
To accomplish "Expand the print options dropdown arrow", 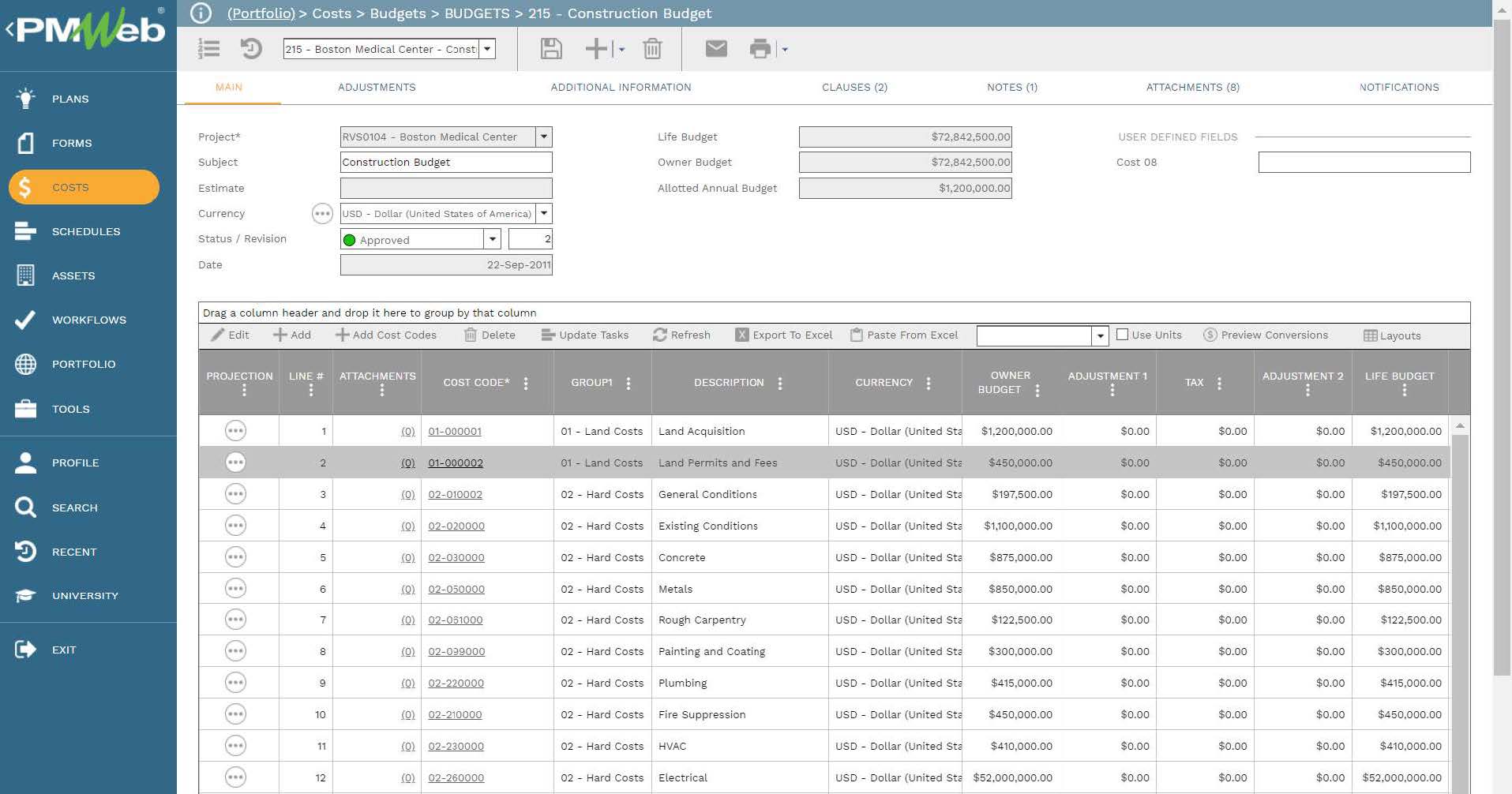I will click(x=785, y=50).
